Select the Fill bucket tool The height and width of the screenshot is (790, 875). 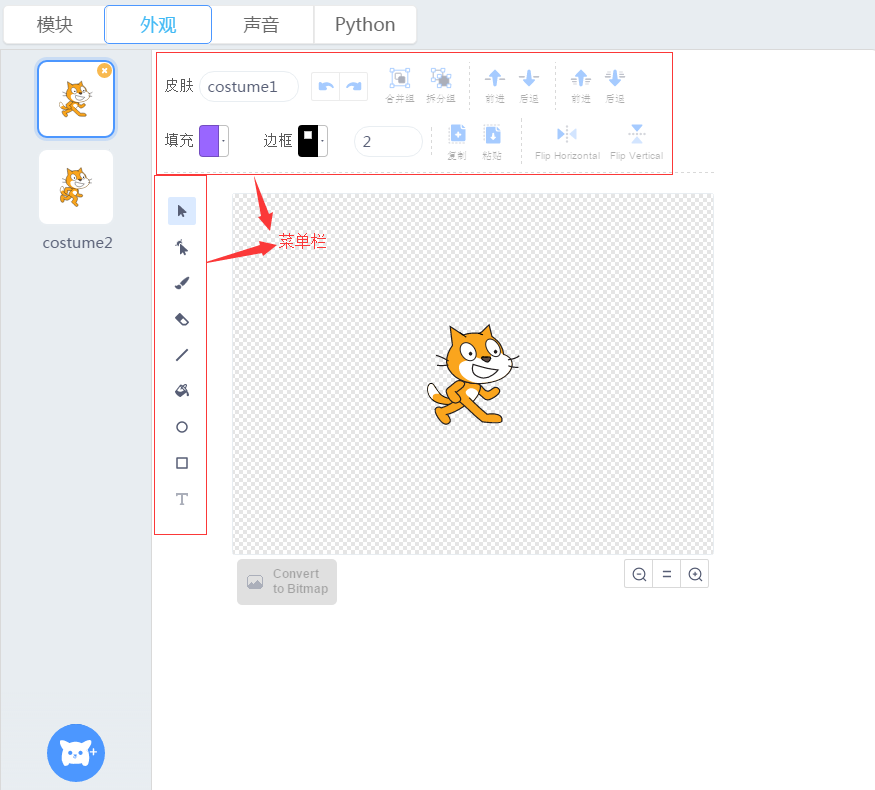182,391
